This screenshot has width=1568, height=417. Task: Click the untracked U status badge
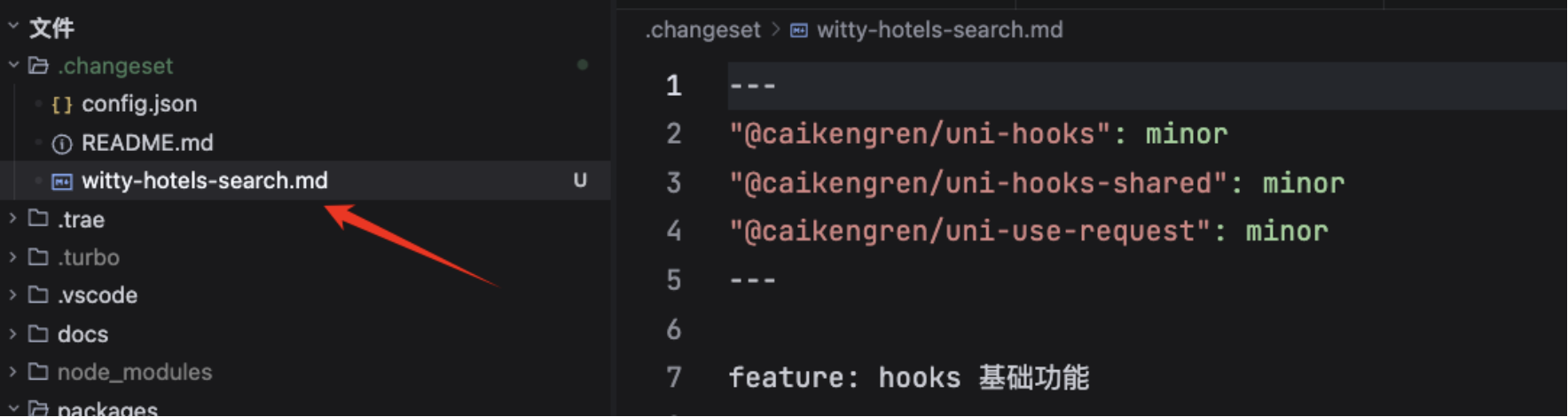(x=580, y=181)
